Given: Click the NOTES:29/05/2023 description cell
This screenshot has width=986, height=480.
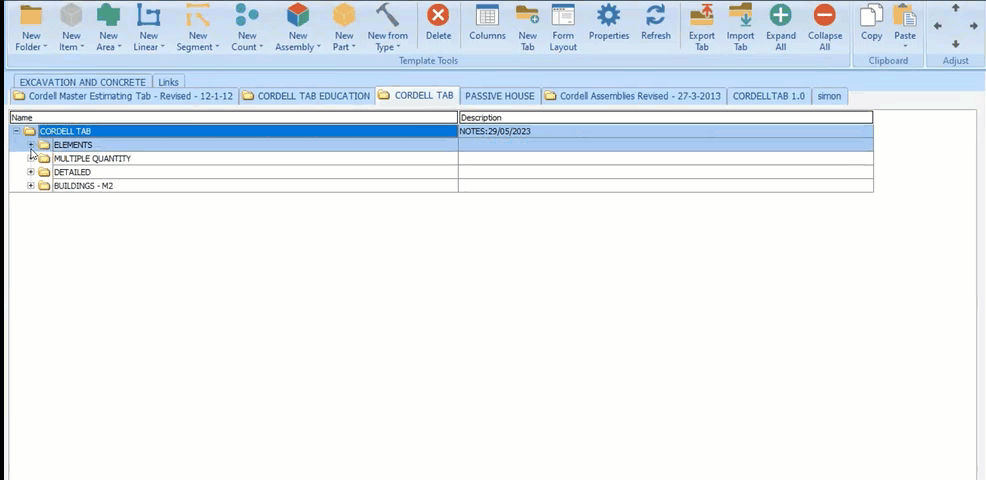Looking at the screenshot, I should click(666, 131).
